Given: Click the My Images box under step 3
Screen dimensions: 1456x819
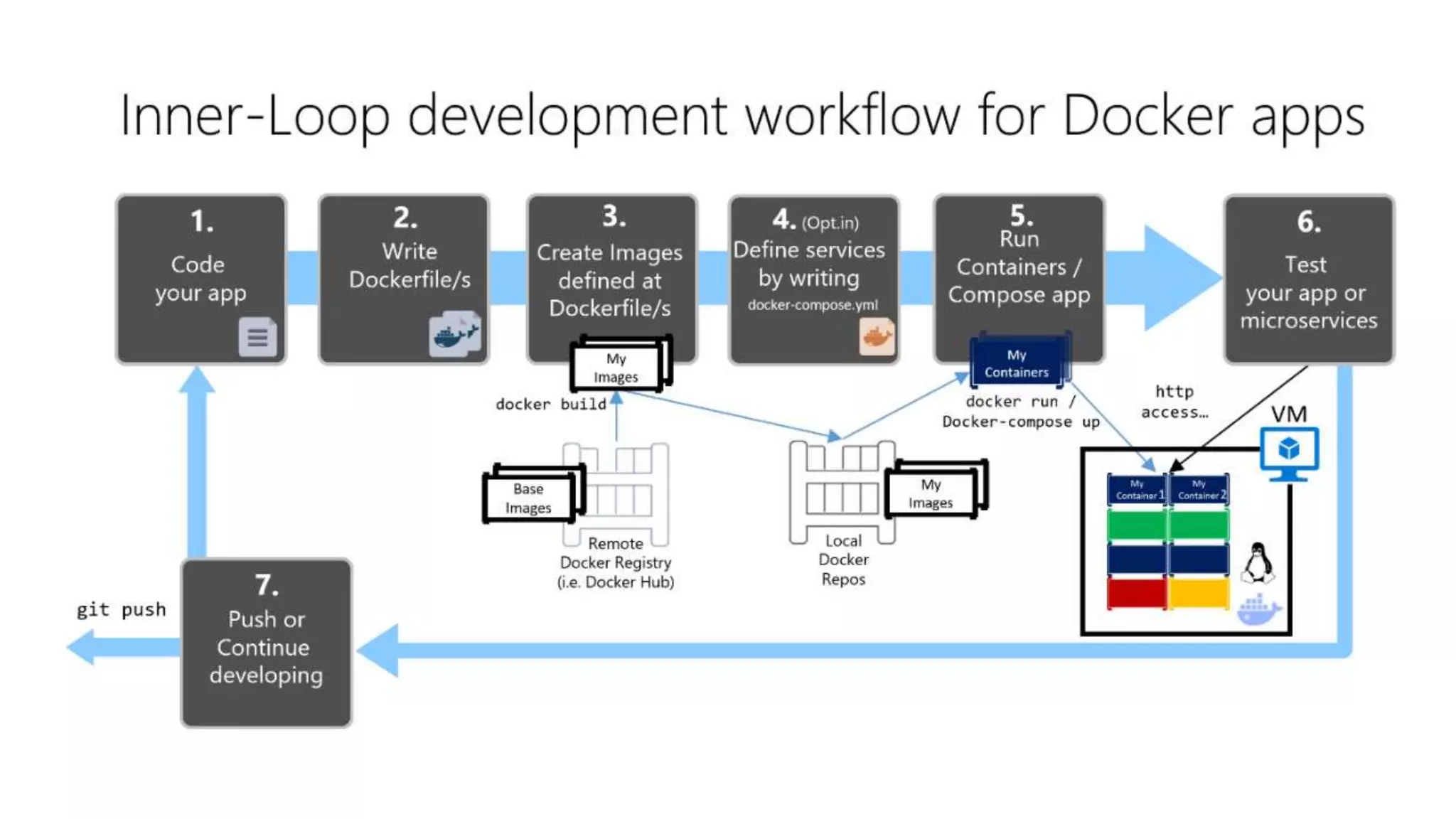Looking at the screenshot, I should click(x=617, y=367).
